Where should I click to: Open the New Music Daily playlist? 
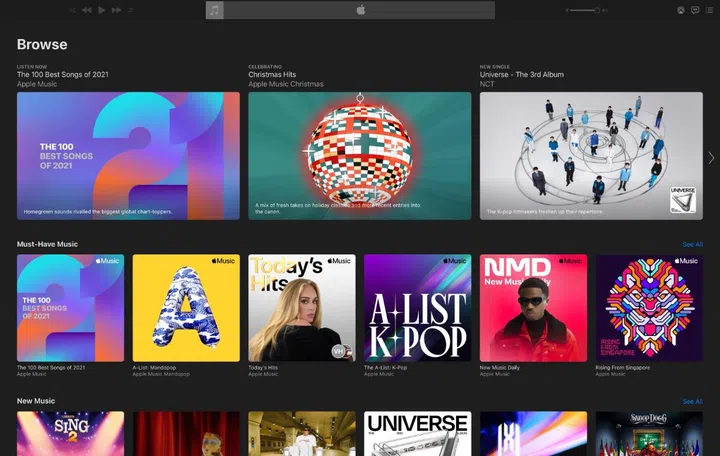[533, 308]
